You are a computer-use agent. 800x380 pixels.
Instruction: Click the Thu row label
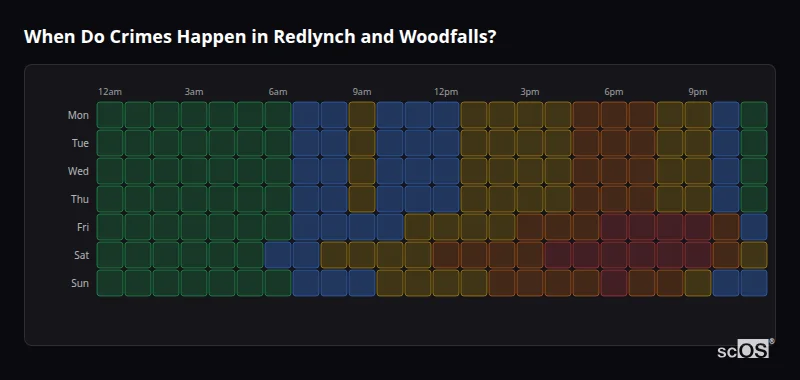point(80,199)
